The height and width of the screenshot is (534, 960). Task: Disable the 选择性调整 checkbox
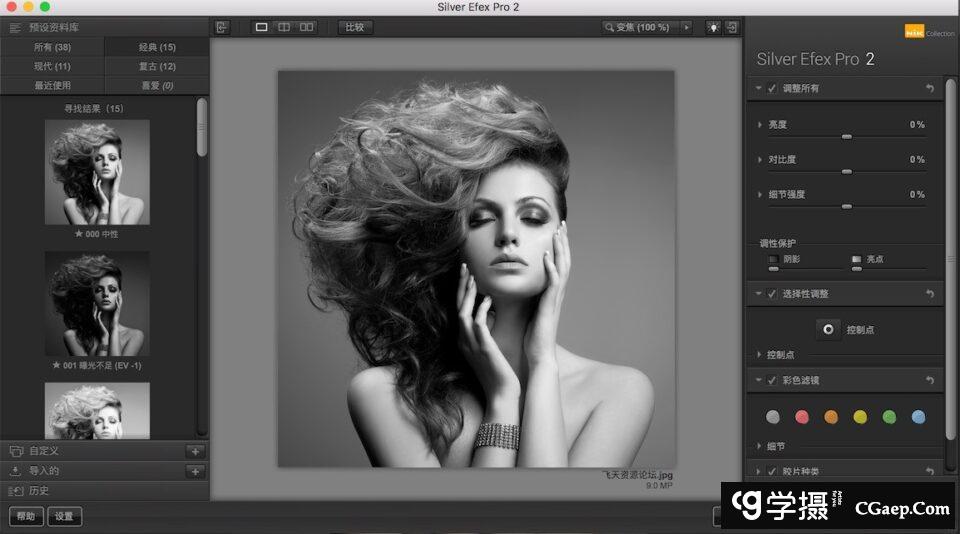(x=772, y=294)
